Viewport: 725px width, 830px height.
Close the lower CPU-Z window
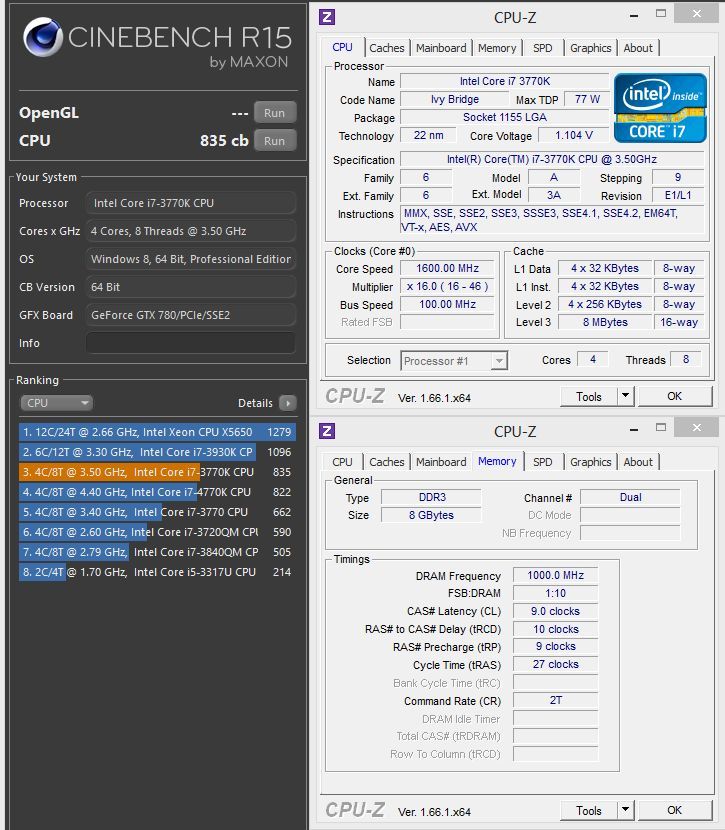[696, 428]
